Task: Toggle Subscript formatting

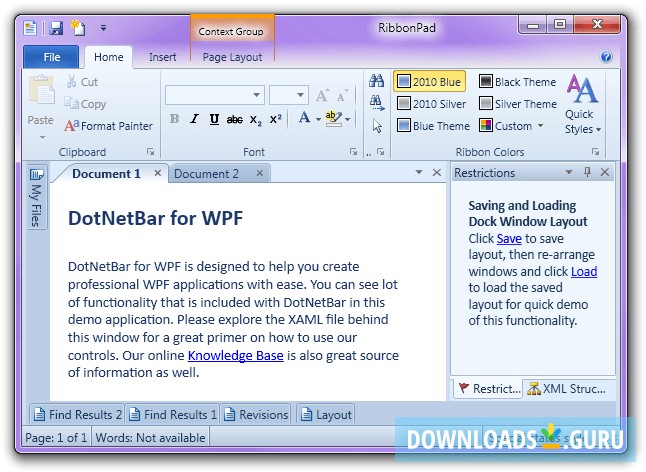Action: pyautogui.click(x=255, y=119)
